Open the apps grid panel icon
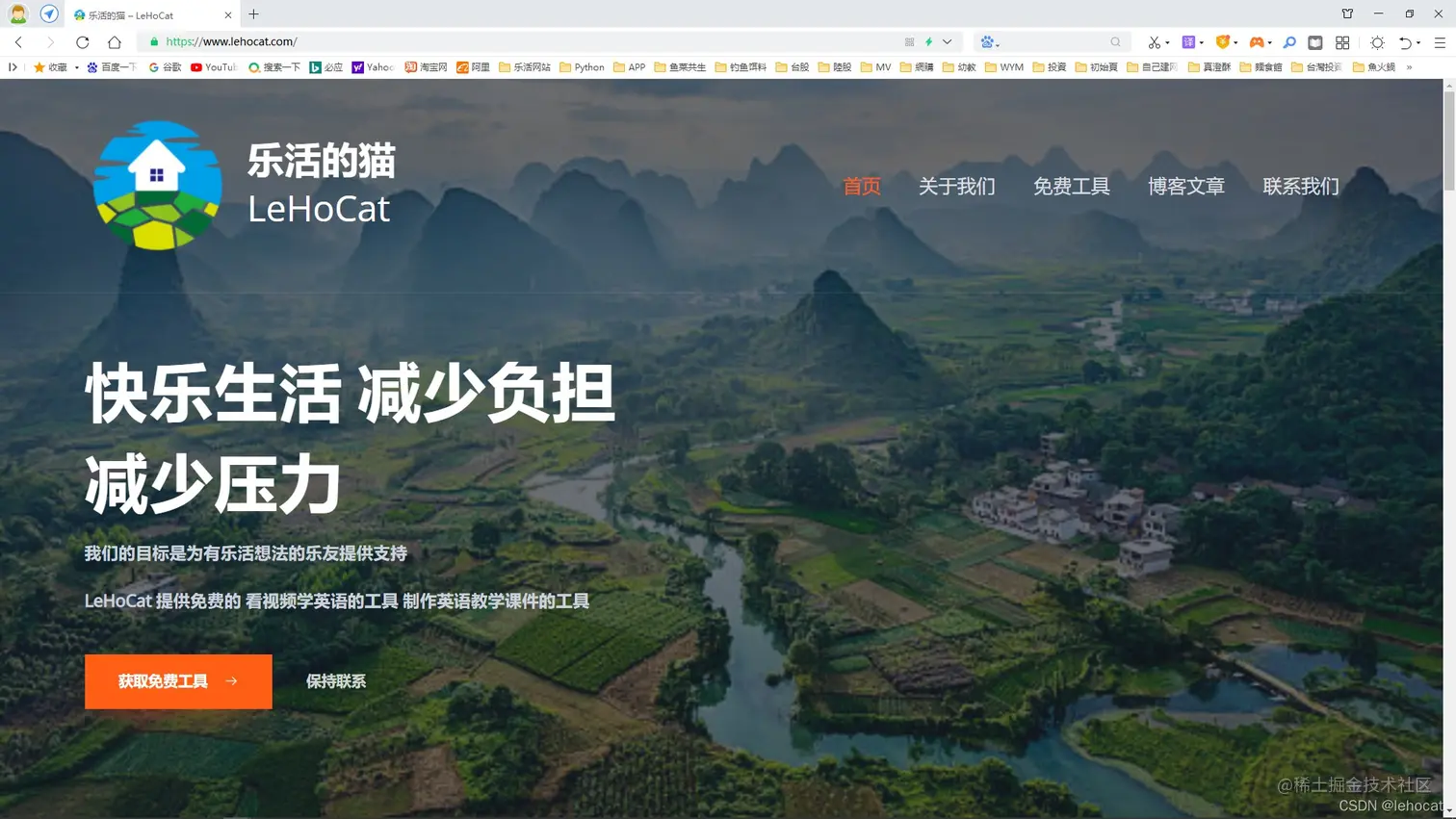1456x819 pixels. 1342,41
